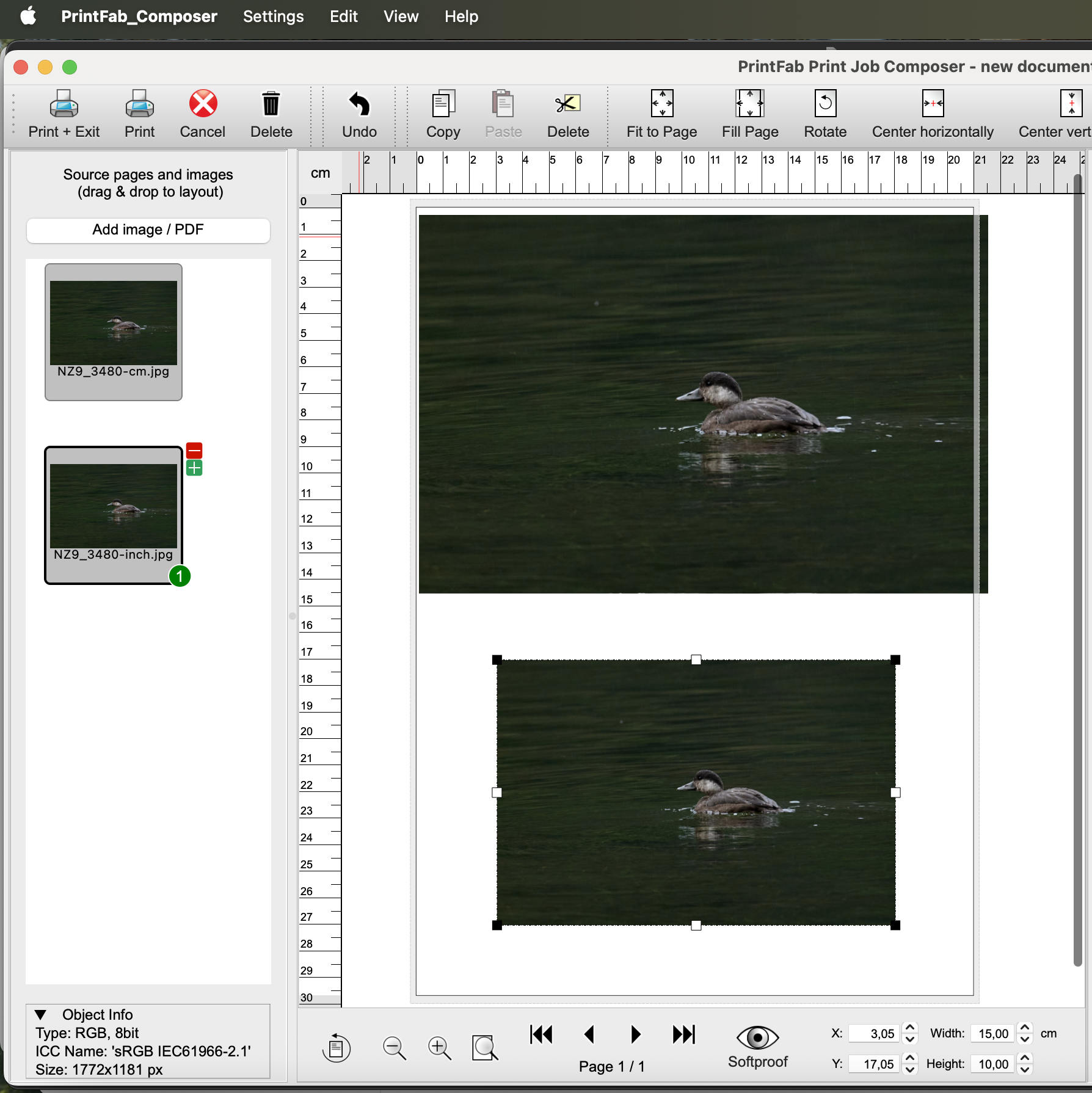
Task: Increase Width stepper up arrow
Action: 1025,1028
